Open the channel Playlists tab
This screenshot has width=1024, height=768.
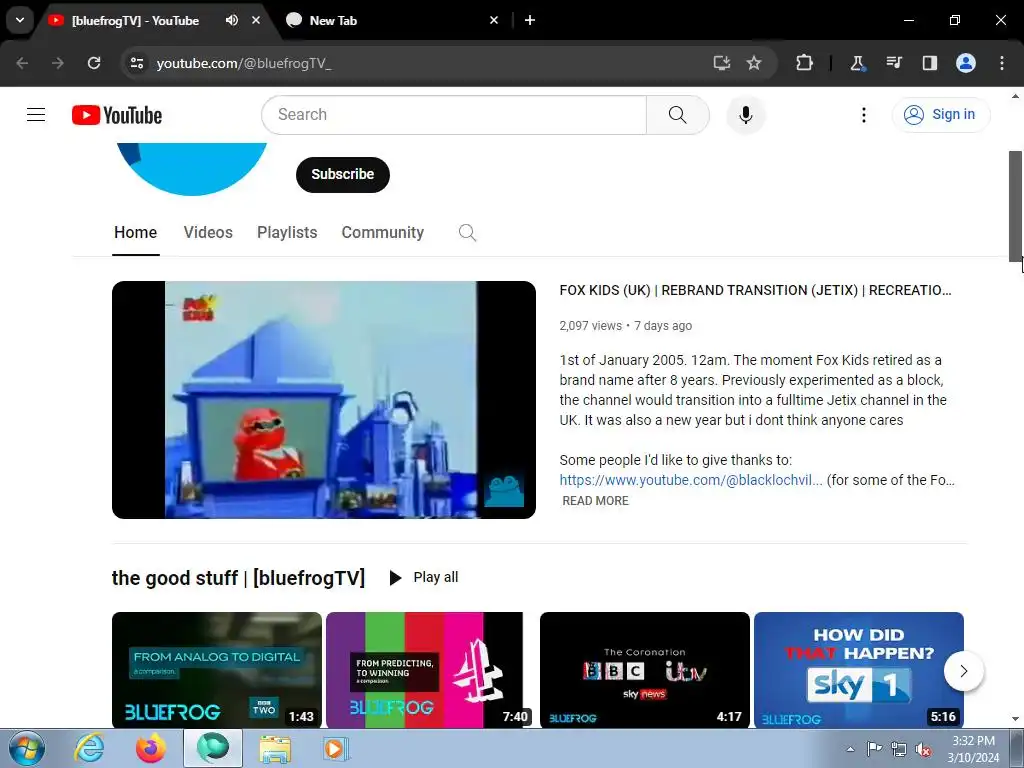click(287, 232)
